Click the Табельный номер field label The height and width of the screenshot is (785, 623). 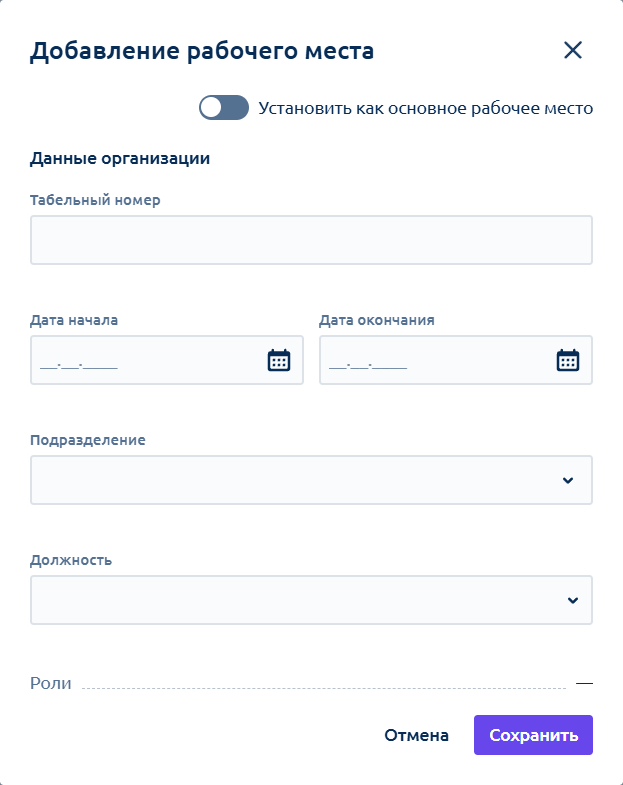(x=95, y=200)
